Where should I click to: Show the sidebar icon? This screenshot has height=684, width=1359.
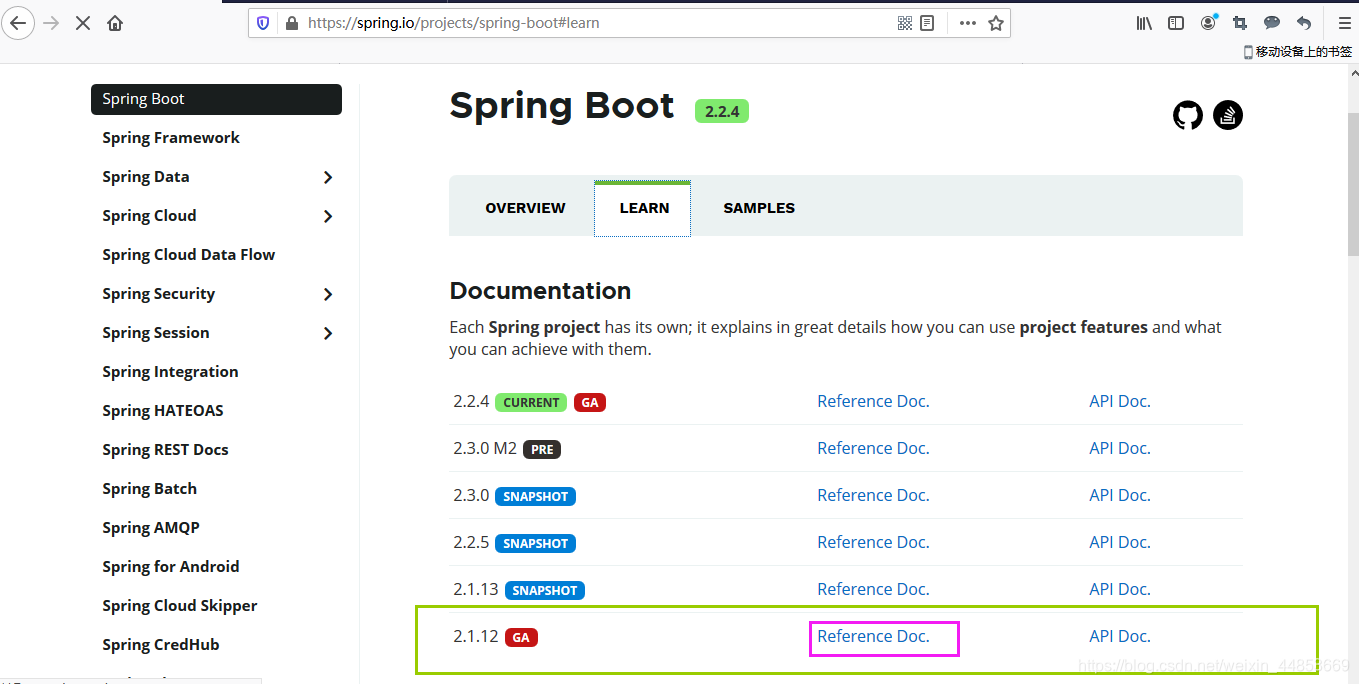pyautogui.click(x=1176, y=23)
